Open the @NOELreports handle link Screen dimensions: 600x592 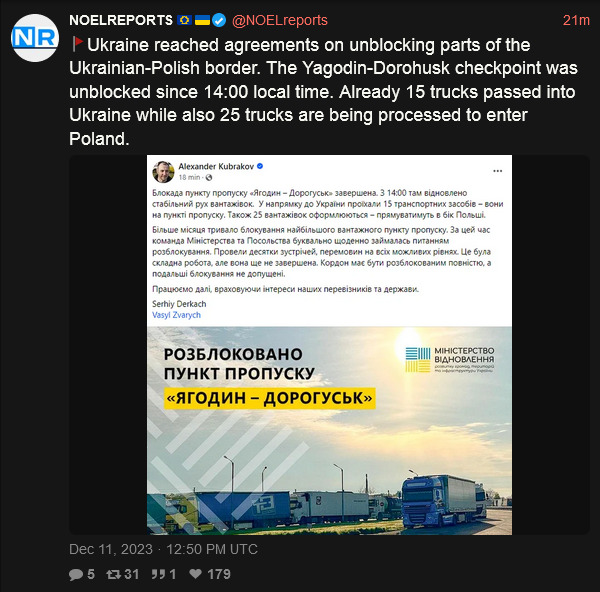click(x=279, y=21)
